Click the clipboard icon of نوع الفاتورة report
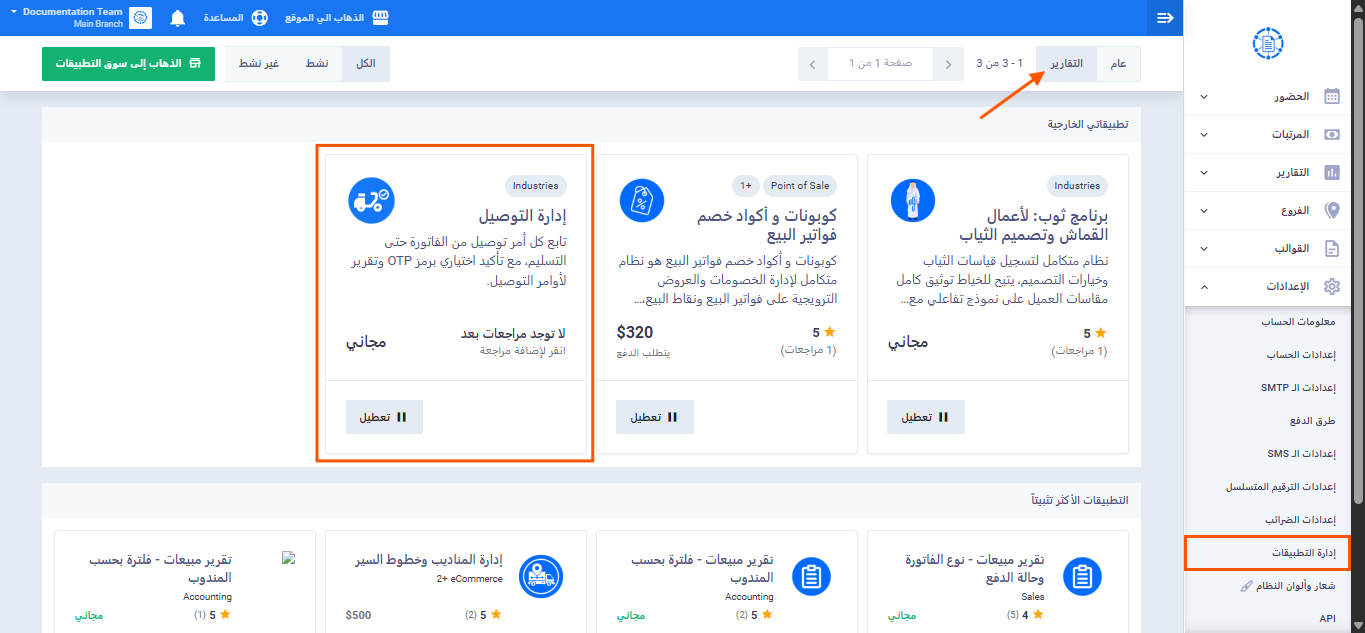 pyautogui.click(x=1081, y=577)
